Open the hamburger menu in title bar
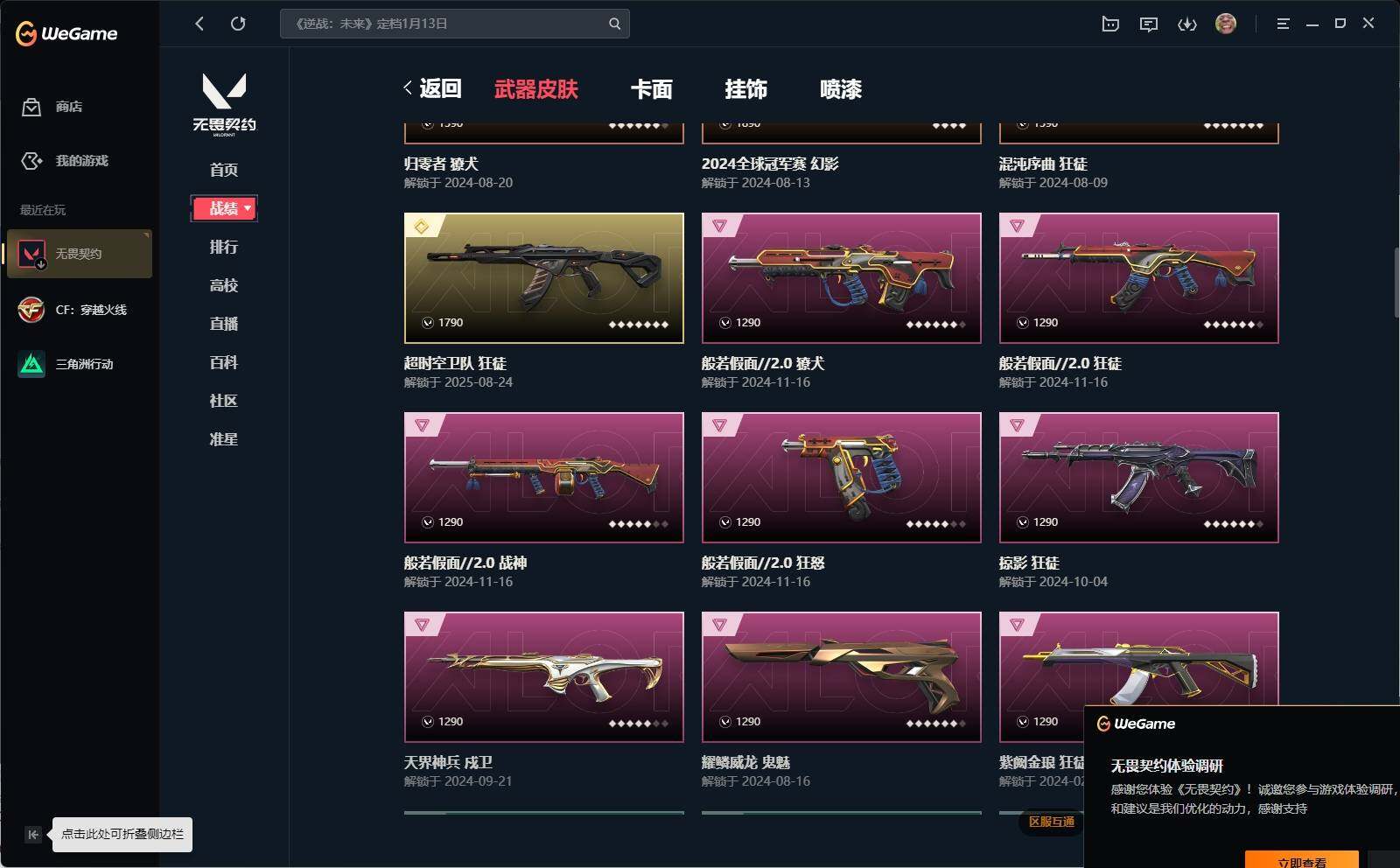Viewport: 1400px width, 868px height. tap(1283, 24)
